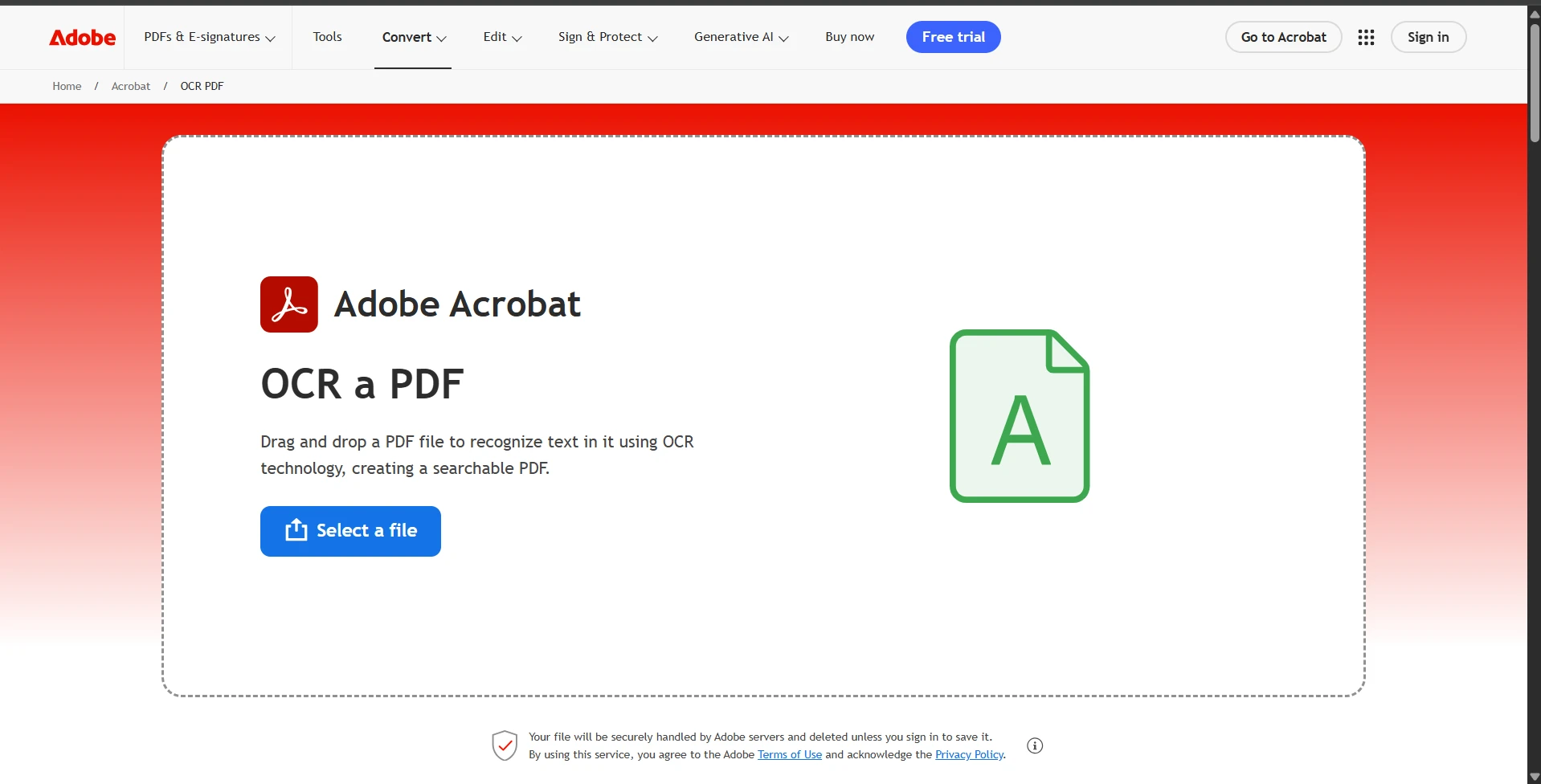Image resolution: width=1541 pixels, height=784 pixels.
Task: Click Select a file button
Action: [x=350, y=531]
